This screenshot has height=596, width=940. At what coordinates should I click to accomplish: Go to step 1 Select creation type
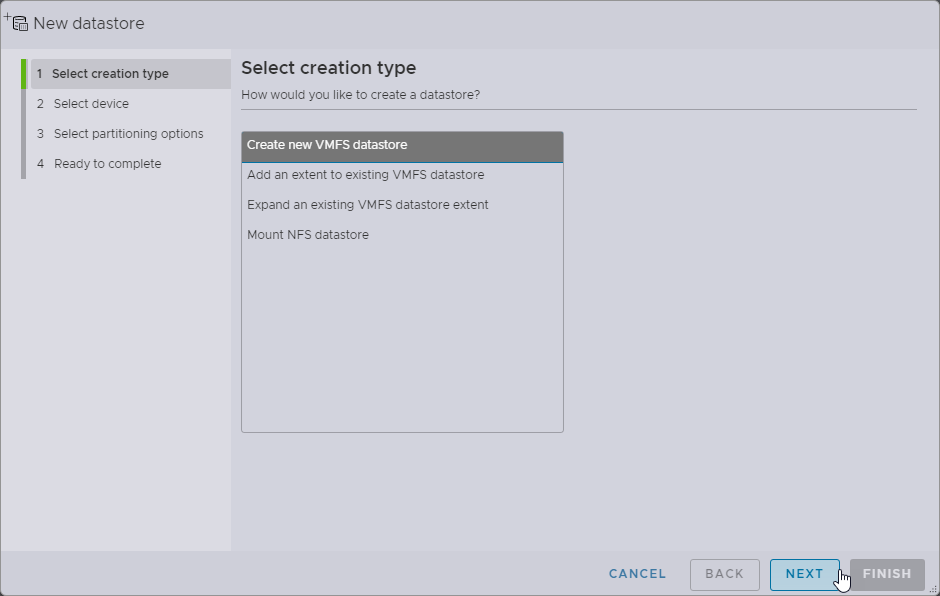pos(110,74)
